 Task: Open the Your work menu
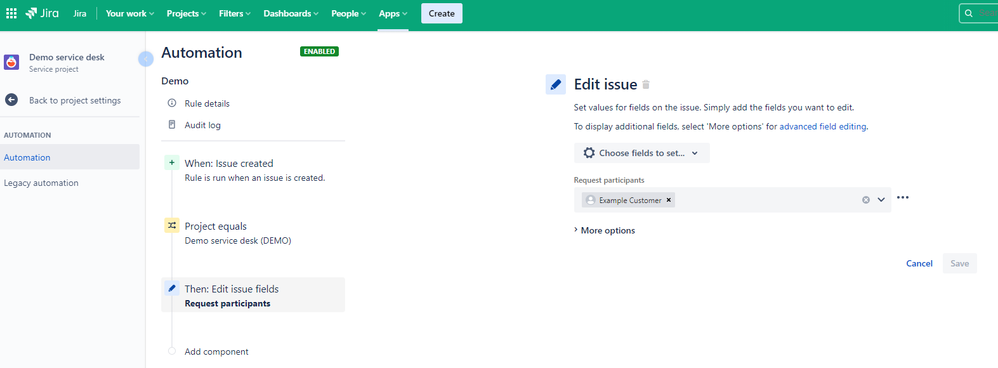click(130, 13)
